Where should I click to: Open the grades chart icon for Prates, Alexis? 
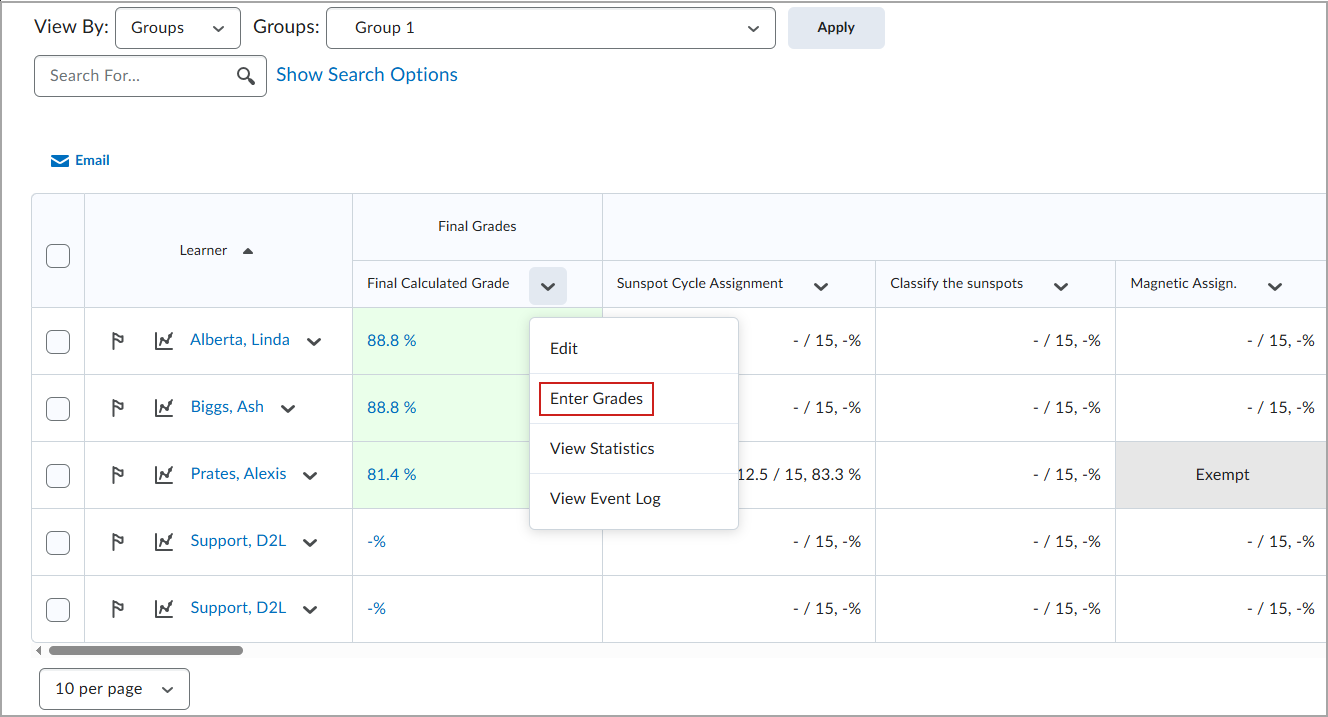[x=164, y=473]
